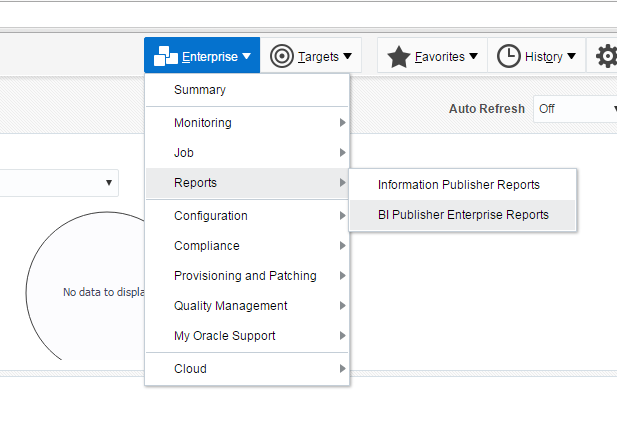Open the Targets menu
The height and width of the screenshot is (428, 617).
coord(311,55)
